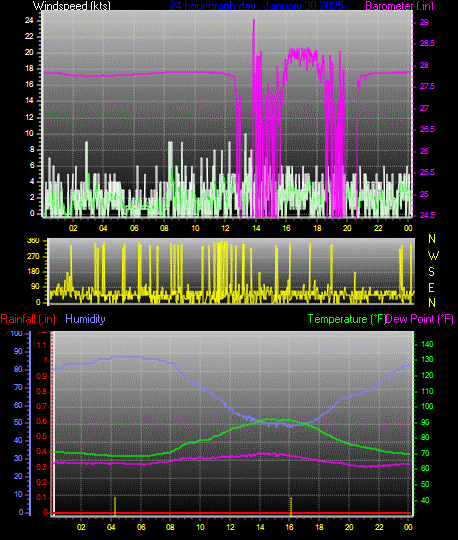Click the E compass direction label

pos(431,287)
